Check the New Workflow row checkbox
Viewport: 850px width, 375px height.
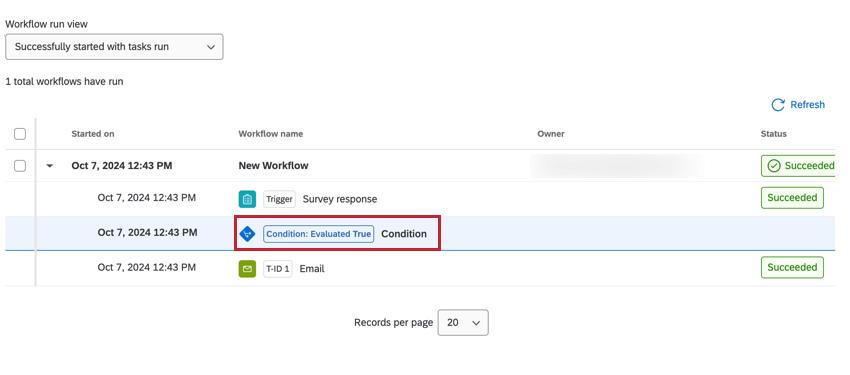click(x=20, y=166)
